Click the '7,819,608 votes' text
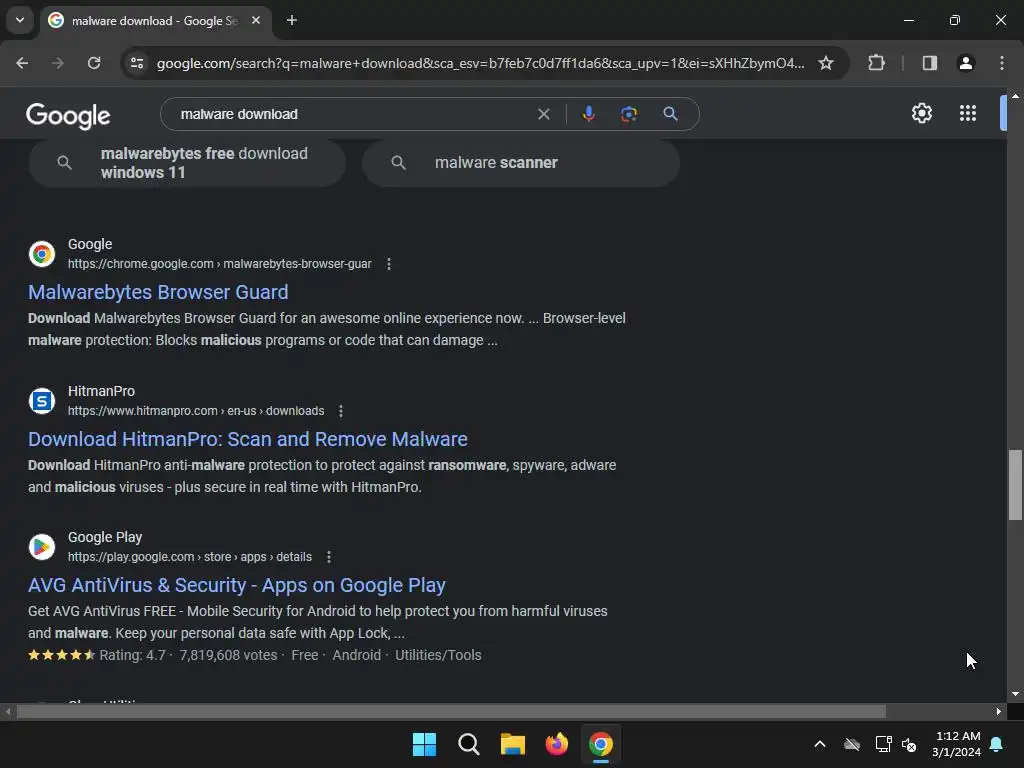The image size is (1024, 768). click(229, 655)
